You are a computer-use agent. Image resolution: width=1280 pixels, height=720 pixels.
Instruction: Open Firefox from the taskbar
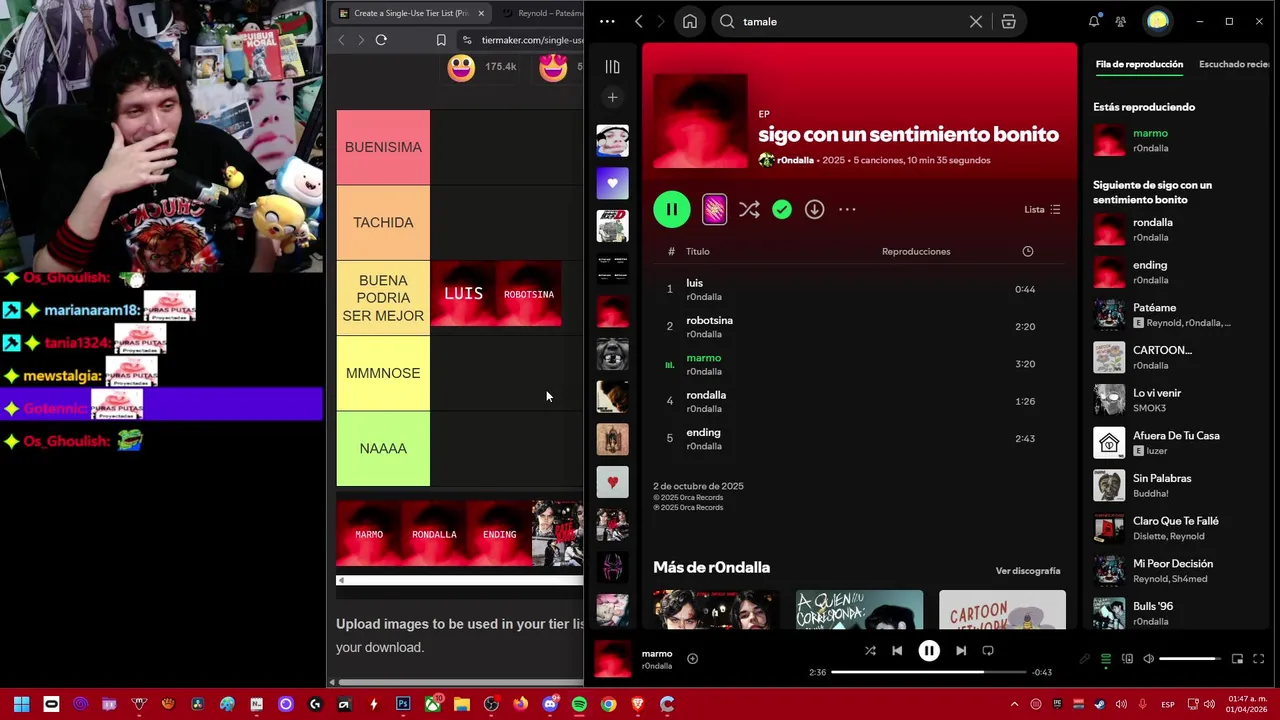tap(520, 704)
